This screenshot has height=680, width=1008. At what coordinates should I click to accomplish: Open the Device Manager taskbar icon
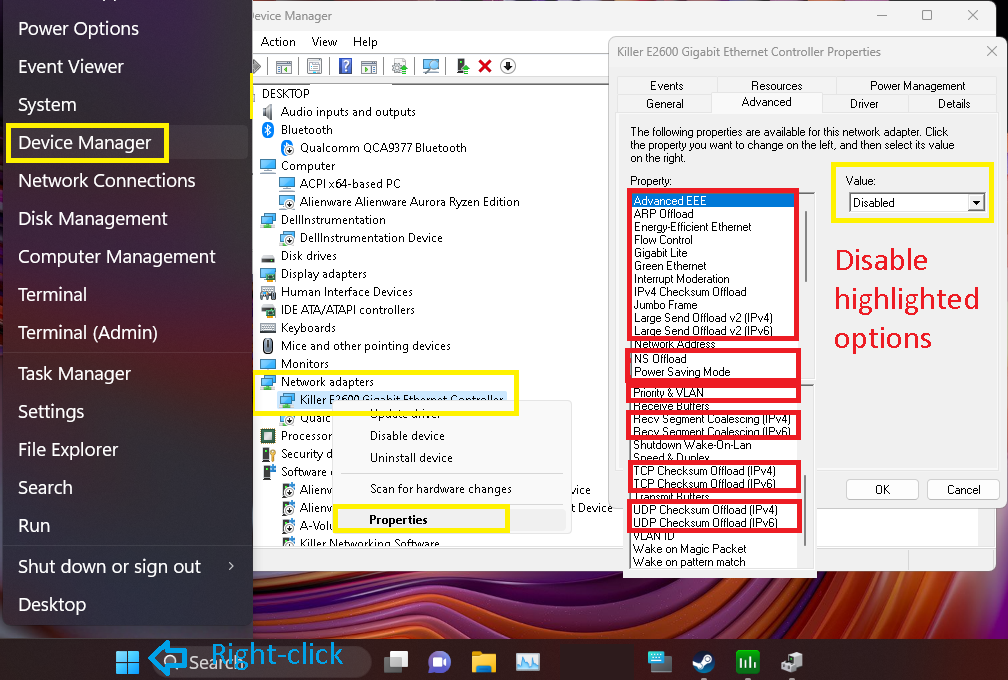[791, 661]
